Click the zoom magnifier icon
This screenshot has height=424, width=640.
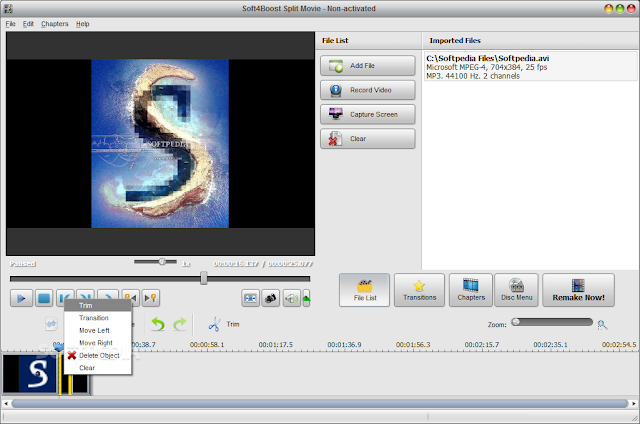(602, 325)
